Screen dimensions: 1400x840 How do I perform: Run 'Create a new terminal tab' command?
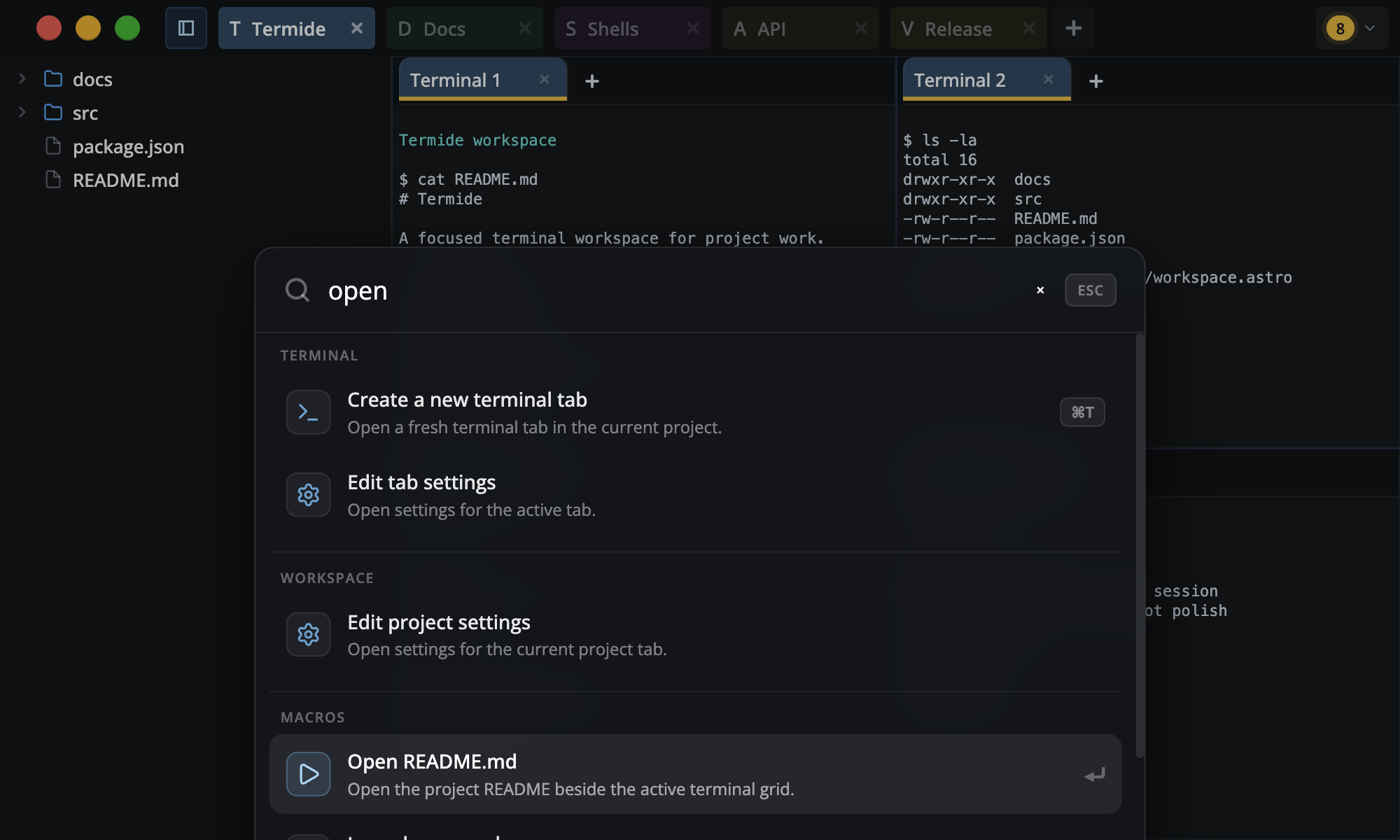[696, 412]
